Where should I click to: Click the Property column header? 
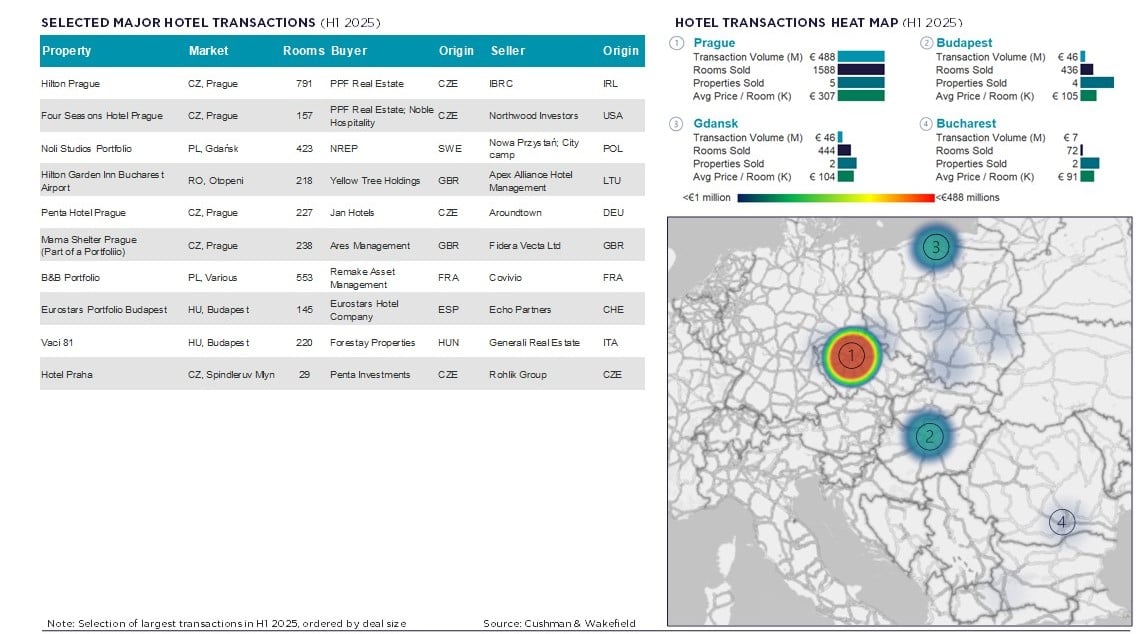[x=66, y=51]
